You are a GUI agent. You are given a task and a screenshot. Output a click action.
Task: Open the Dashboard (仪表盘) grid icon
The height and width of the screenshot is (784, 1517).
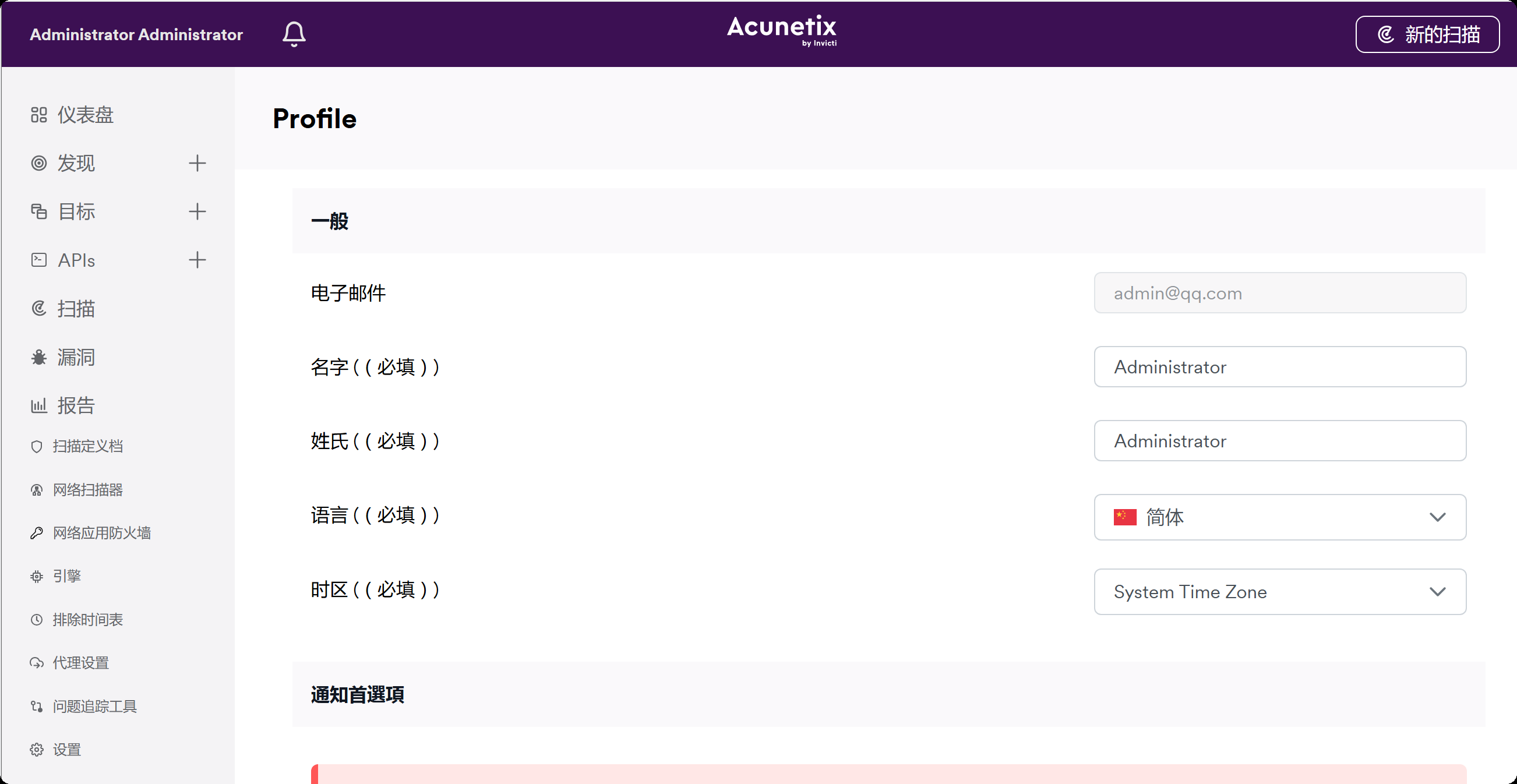point(39,115)
